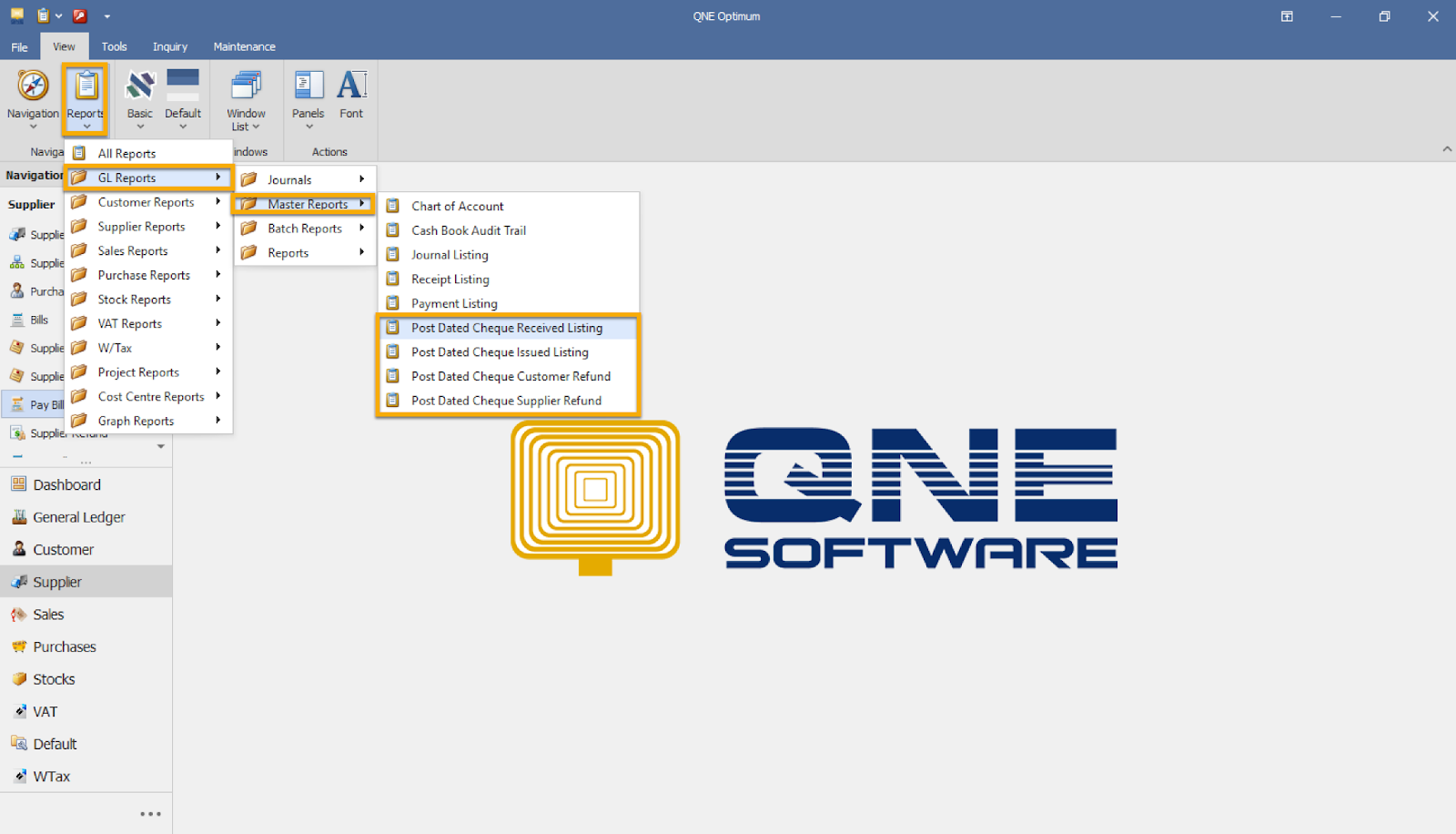Open the Window List button
This screenshot has height=834, width=1456.
pos(246,98)
